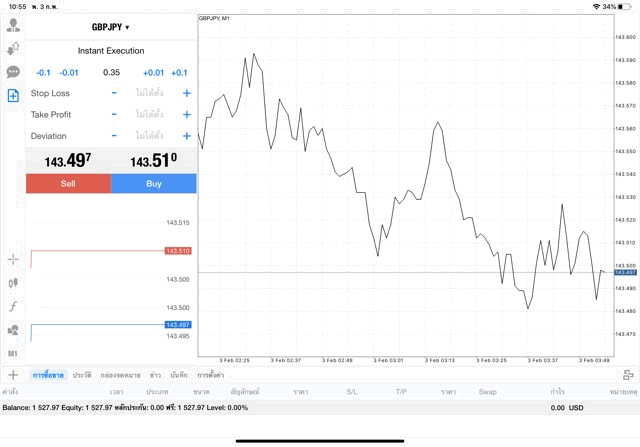The height and width of the screenshot is (447, 640).
Task: Open the objects shapes icon
Action: click(x=13, y=330)
